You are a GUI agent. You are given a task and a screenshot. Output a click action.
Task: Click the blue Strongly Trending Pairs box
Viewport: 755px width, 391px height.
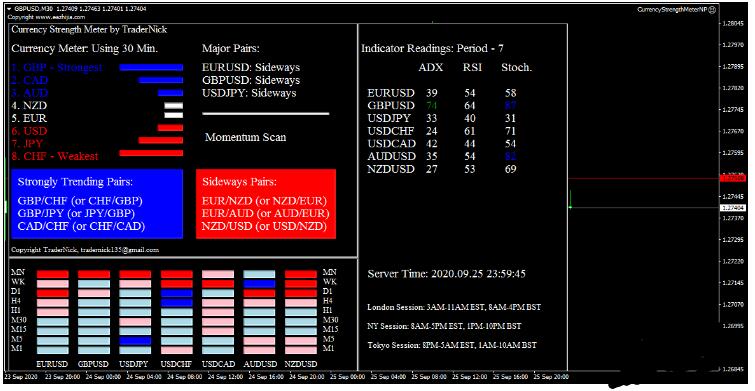click(97, 204)
